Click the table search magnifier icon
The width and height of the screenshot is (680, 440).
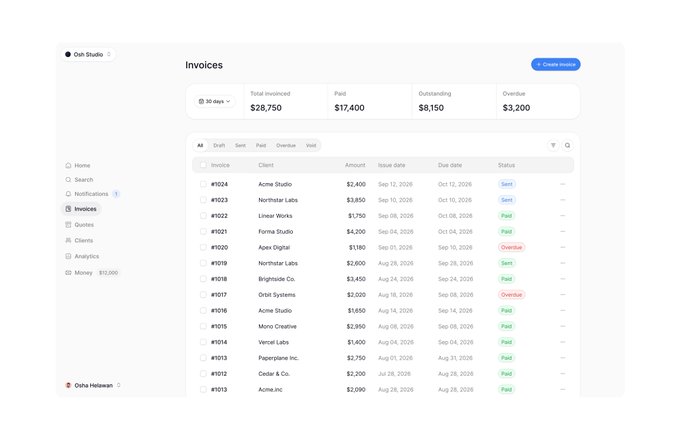(567, 145)
